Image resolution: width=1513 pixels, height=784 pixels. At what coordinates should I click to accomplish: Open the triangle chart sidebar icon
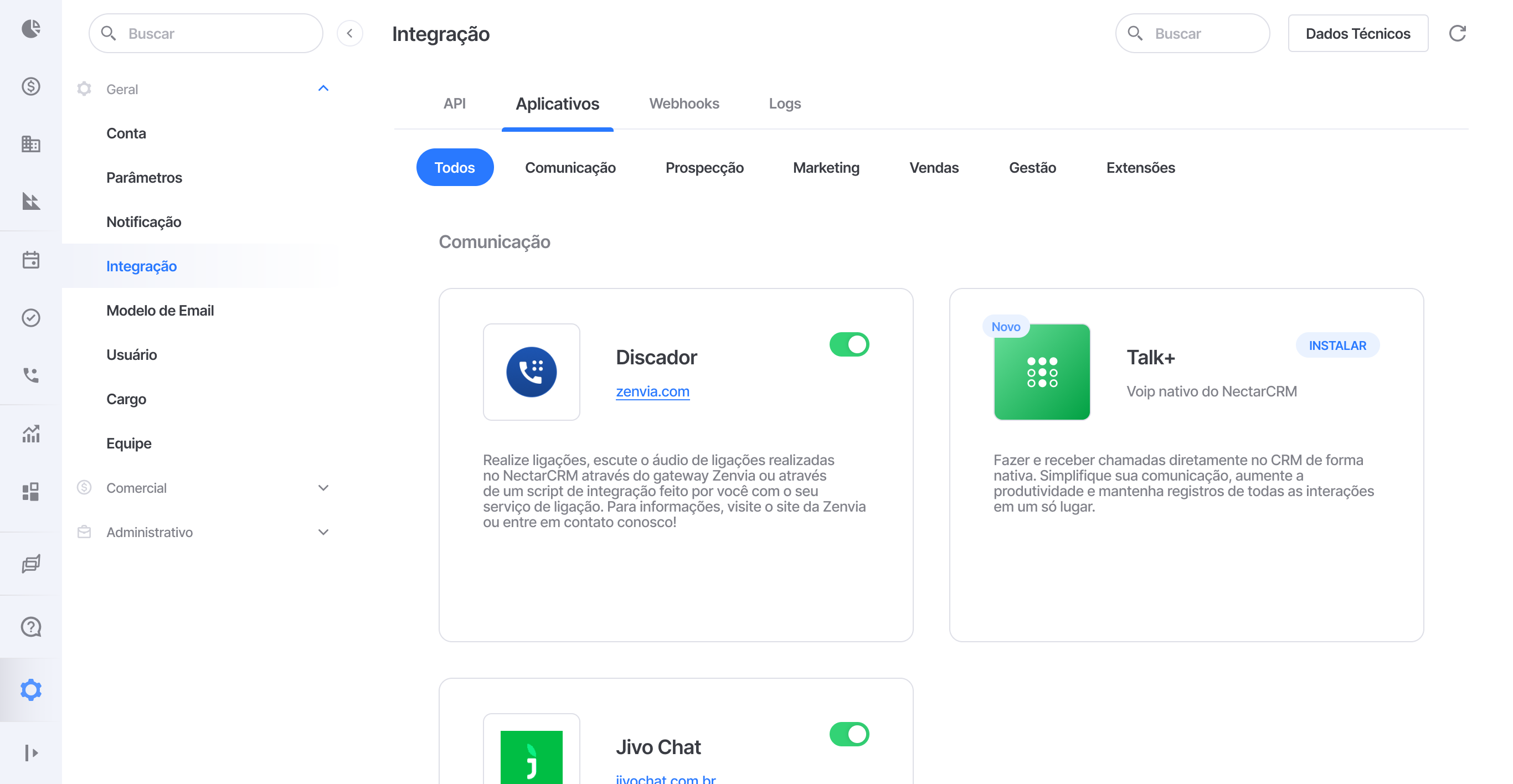pos(30,202)
